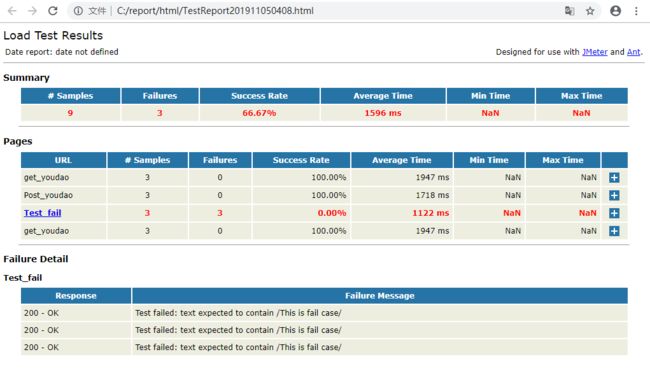The width and height of the screenshot is (650, 380).
Task: Open the JMeter link
Action: (595, 52)
